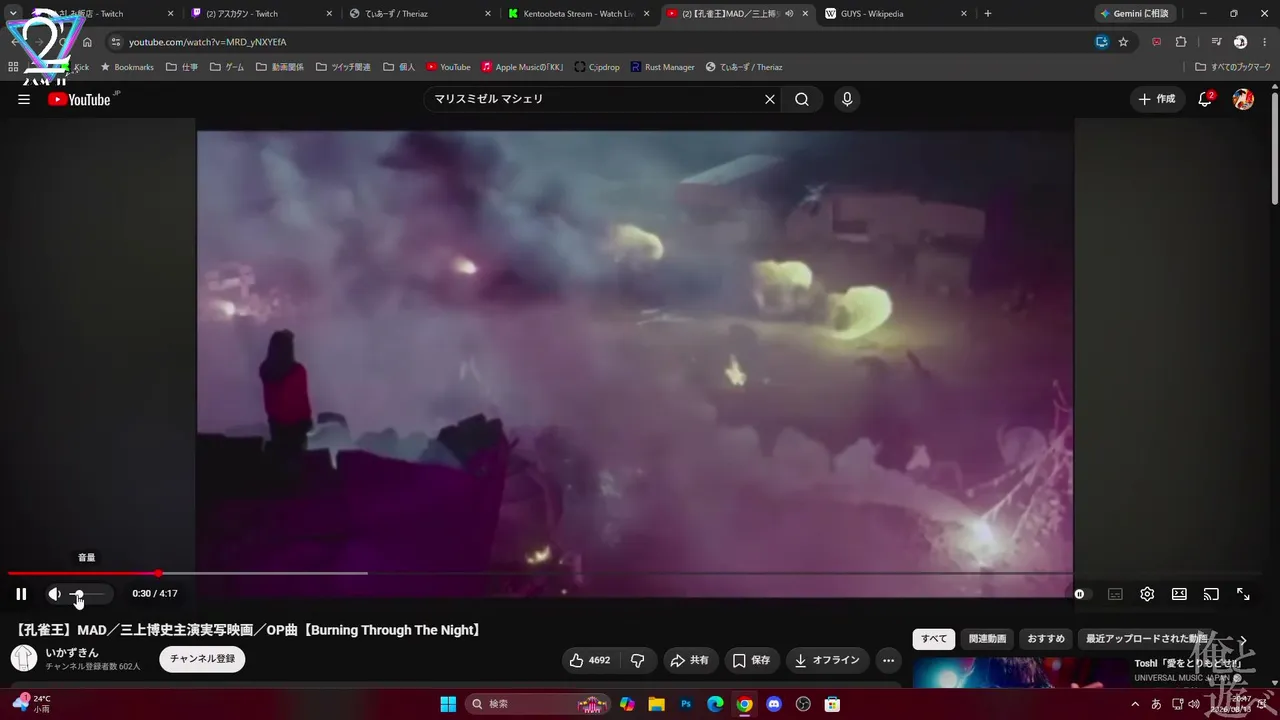Dislike the video

point(637,660)
